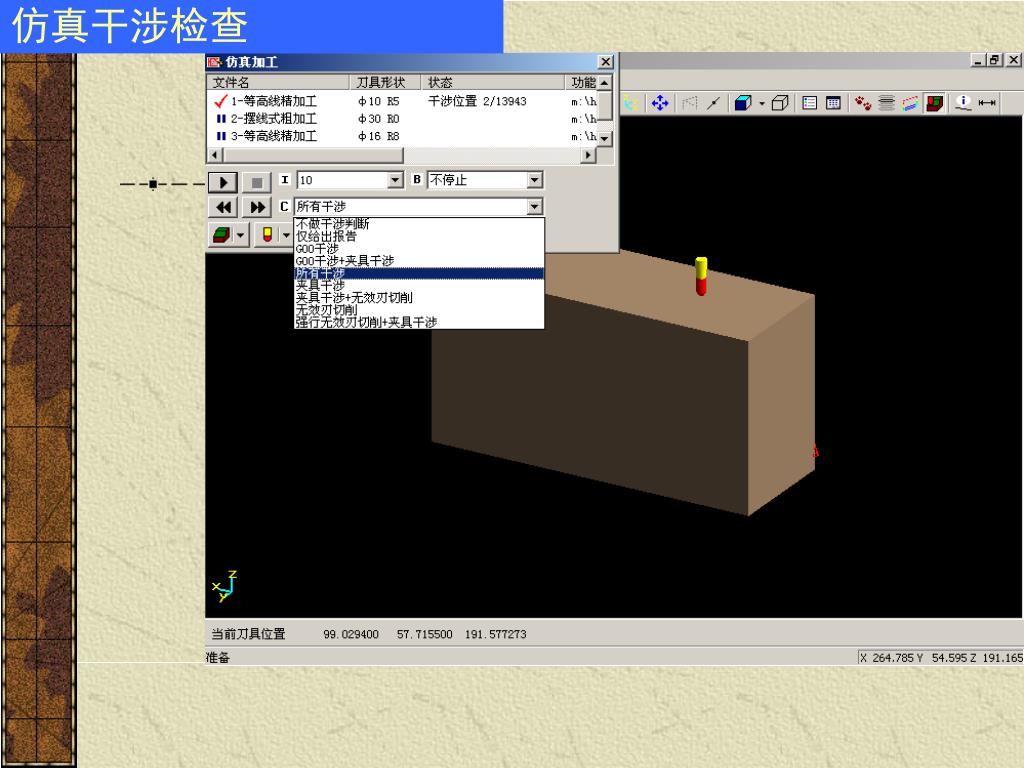Screen dimensions: 1024x768
Task: Click the rewind double-arrow button
Action: point(222,208)
